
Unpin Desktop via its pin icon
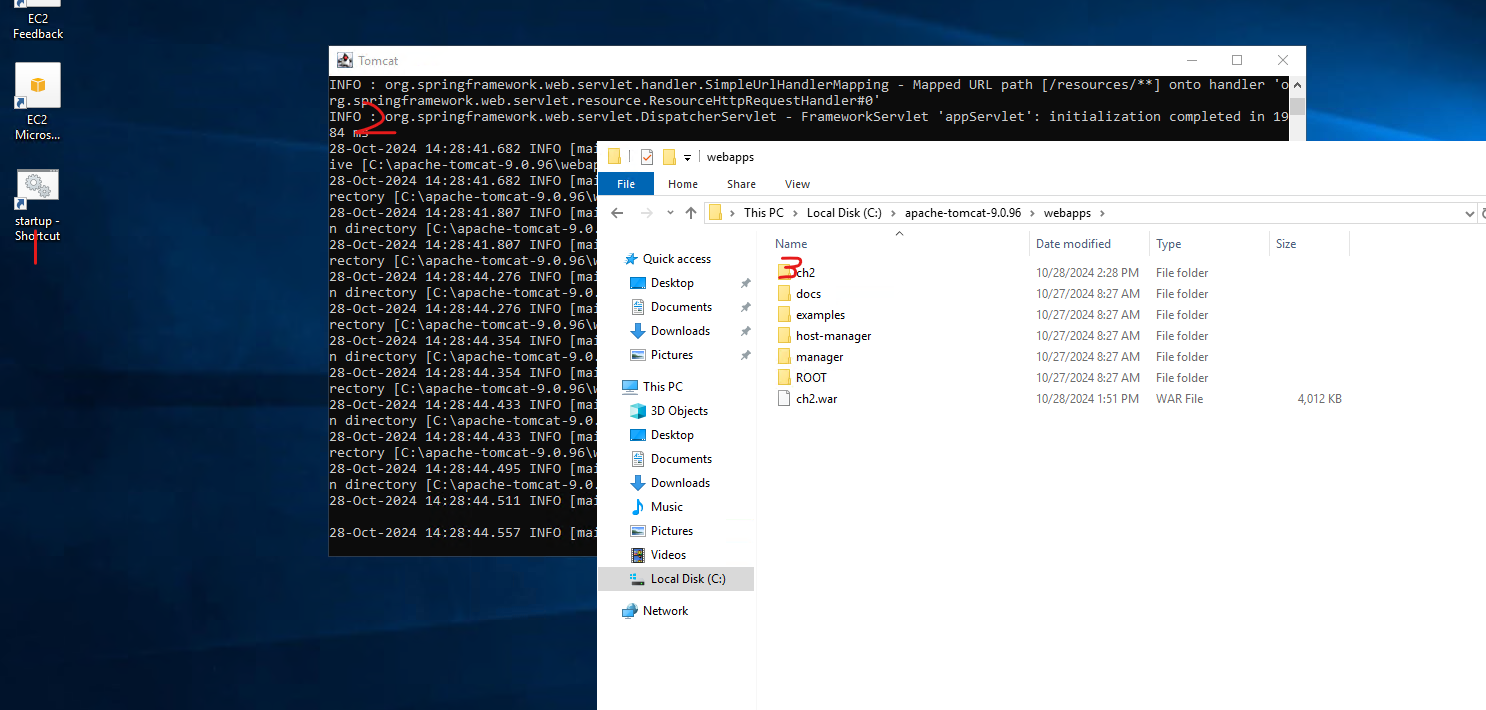click(745, 283)
